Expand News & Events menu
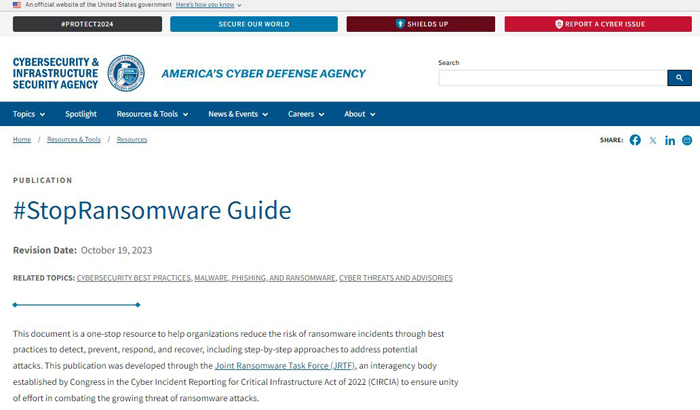Viewport: 700px width, 410px height. (238, 114)
